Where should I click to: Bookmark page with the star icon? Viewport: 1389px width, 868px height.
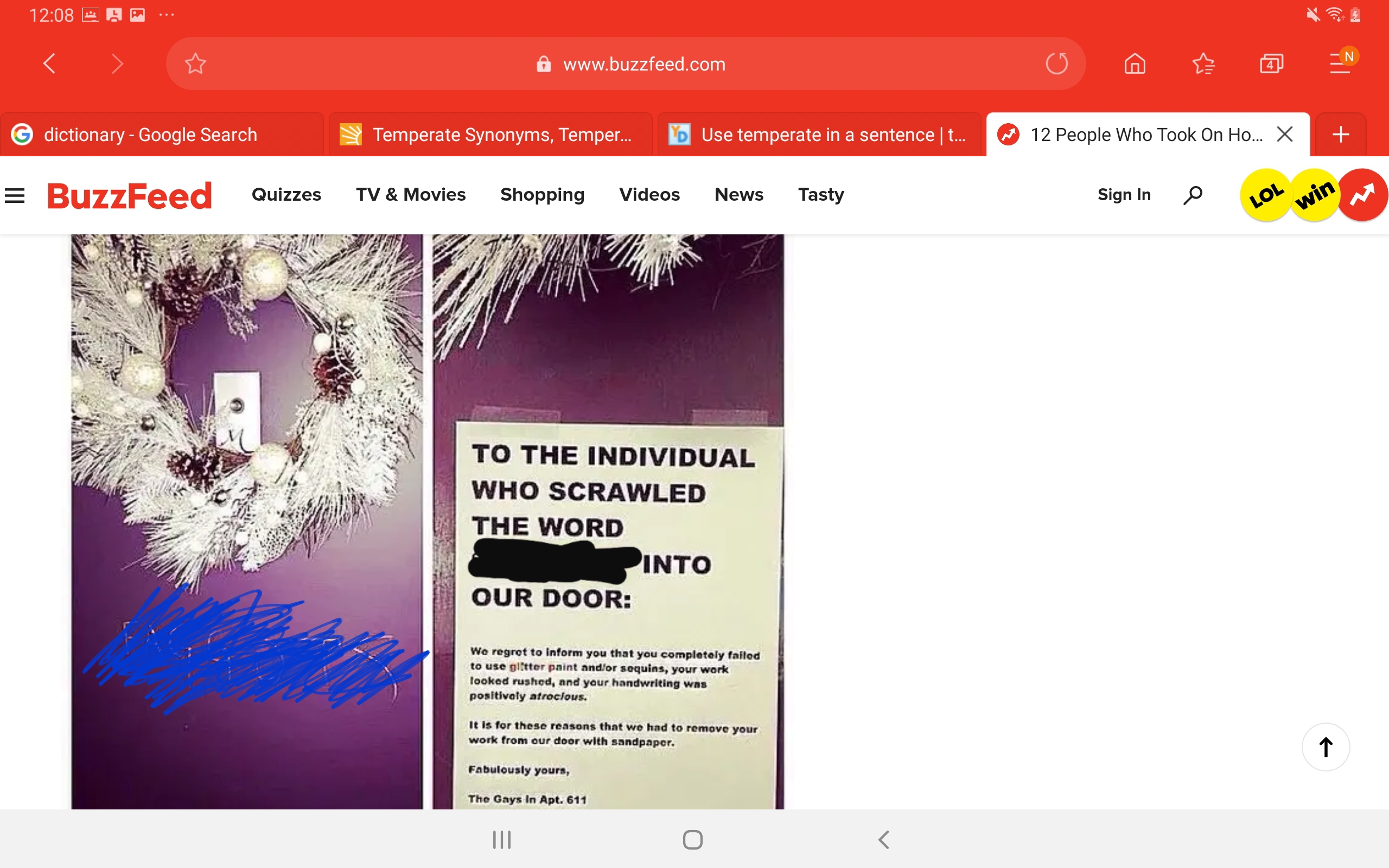coord(195,63)
